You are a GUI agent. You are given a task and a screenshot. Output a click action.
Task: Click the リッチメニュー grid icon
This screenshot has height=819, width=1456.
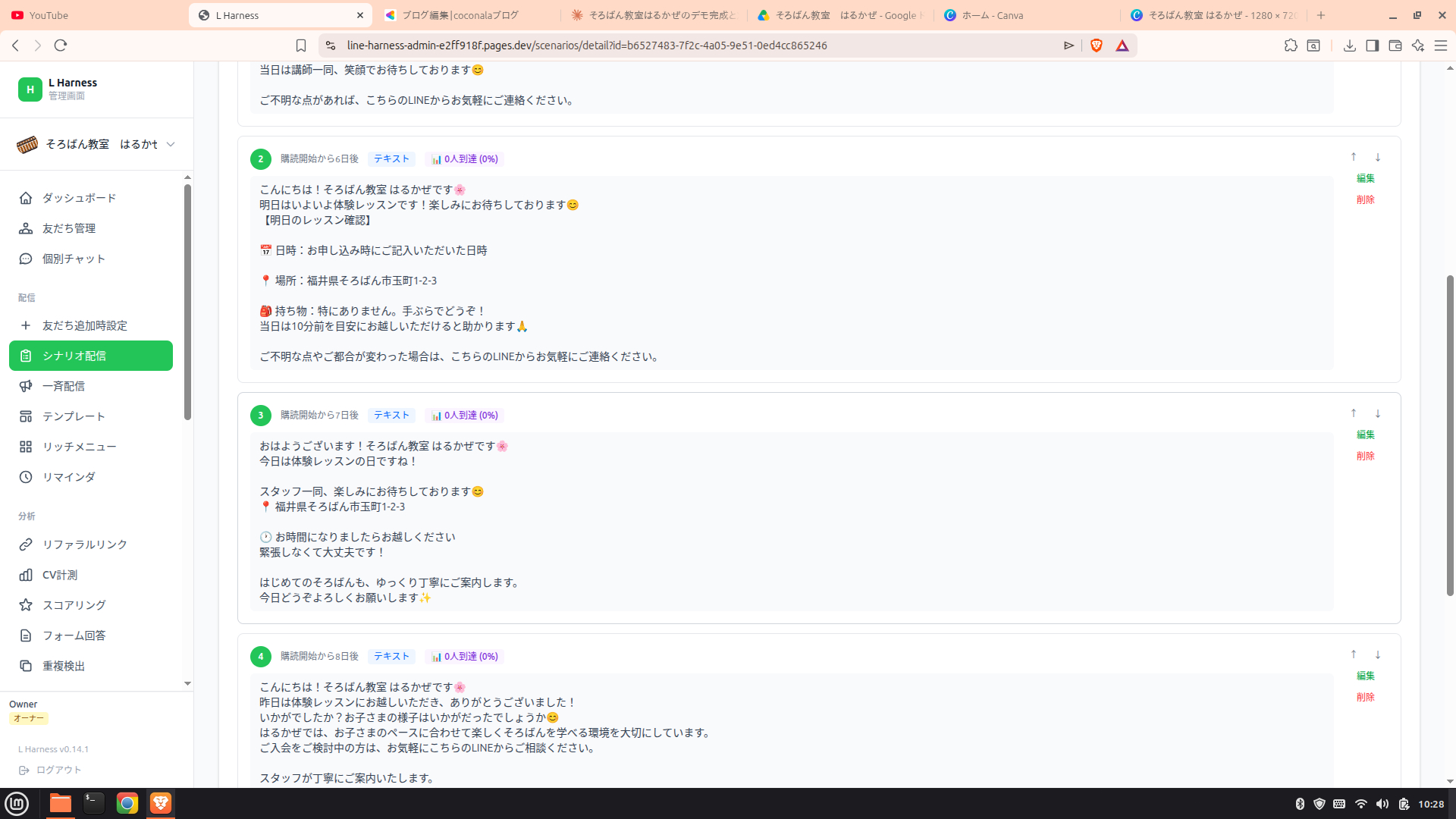point(26,447)
